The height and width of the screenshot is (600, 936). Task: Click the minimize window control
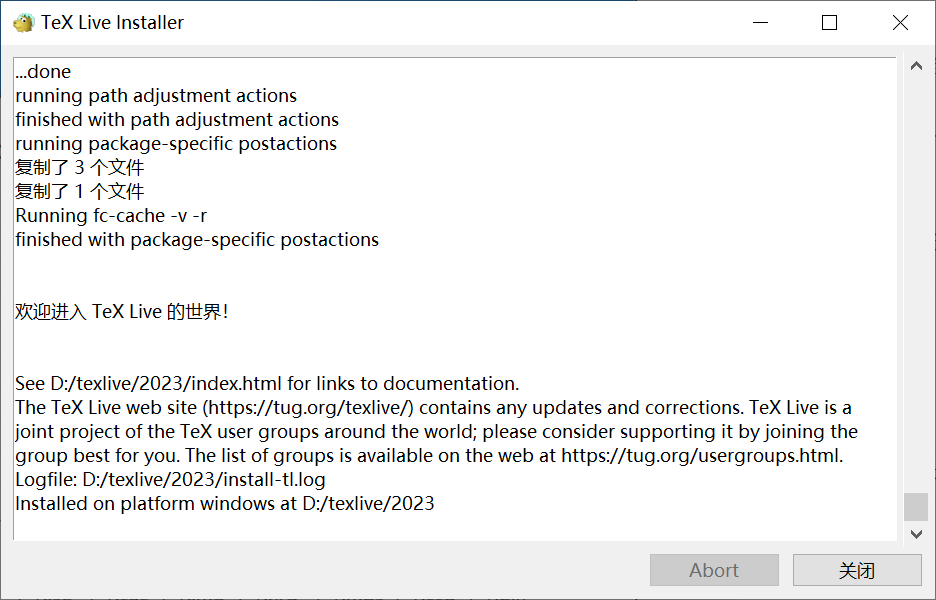point(760,21)
